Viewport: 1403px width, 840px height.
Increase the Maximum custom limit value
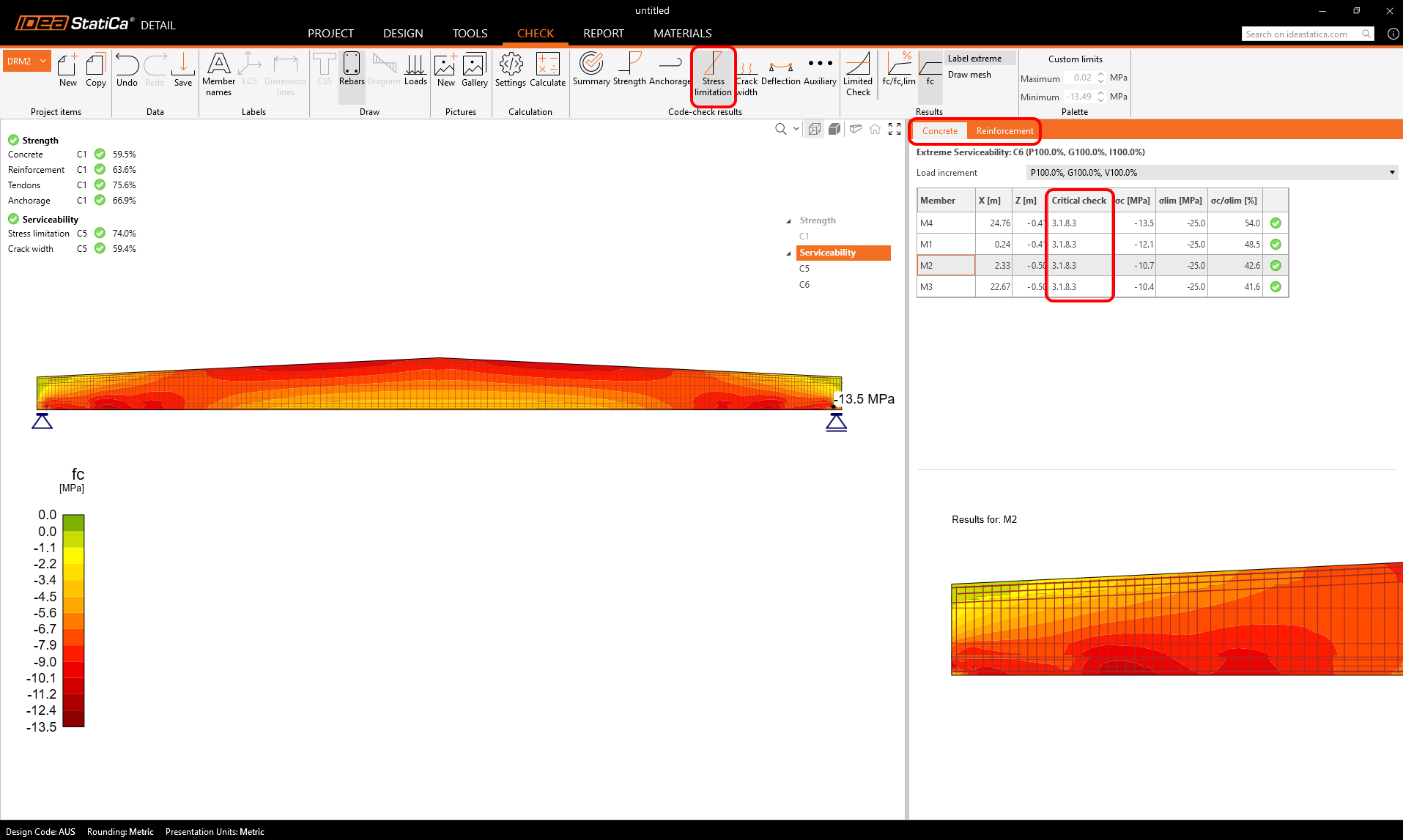pyautogui.click(x=1100, y=75)
